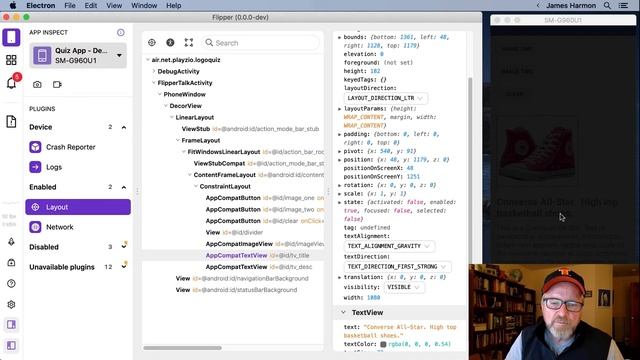The height and width of the screenshot is (360, 640).
Task: Expand the DebugActivity tree node
Action: (154, 71)
